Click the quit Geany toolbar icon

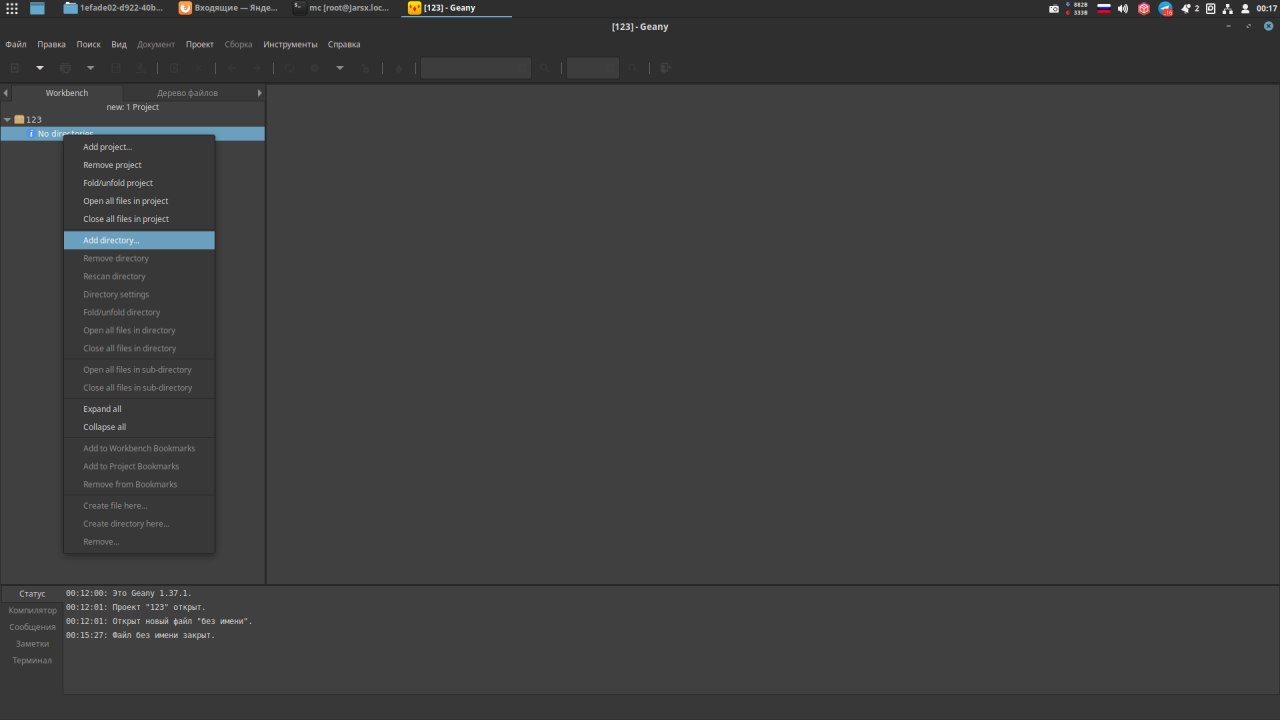coord(666,68)
